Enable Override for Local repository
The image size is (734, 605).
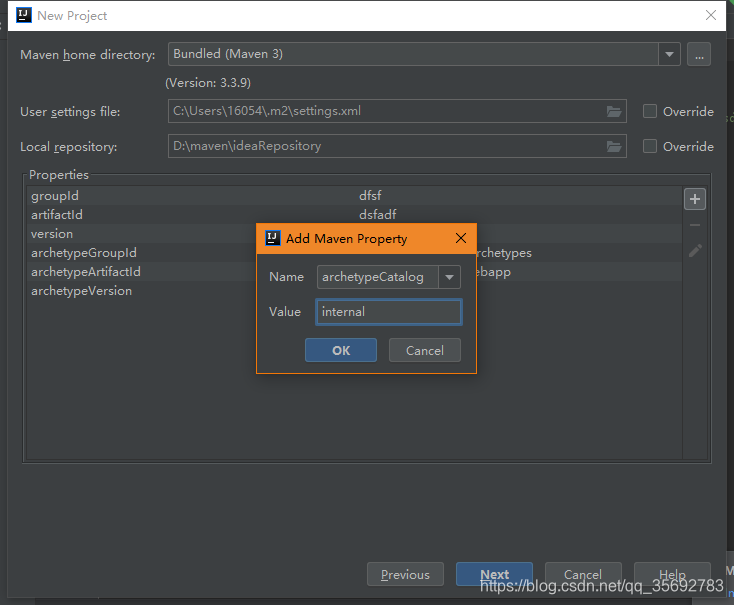[649, 147]
